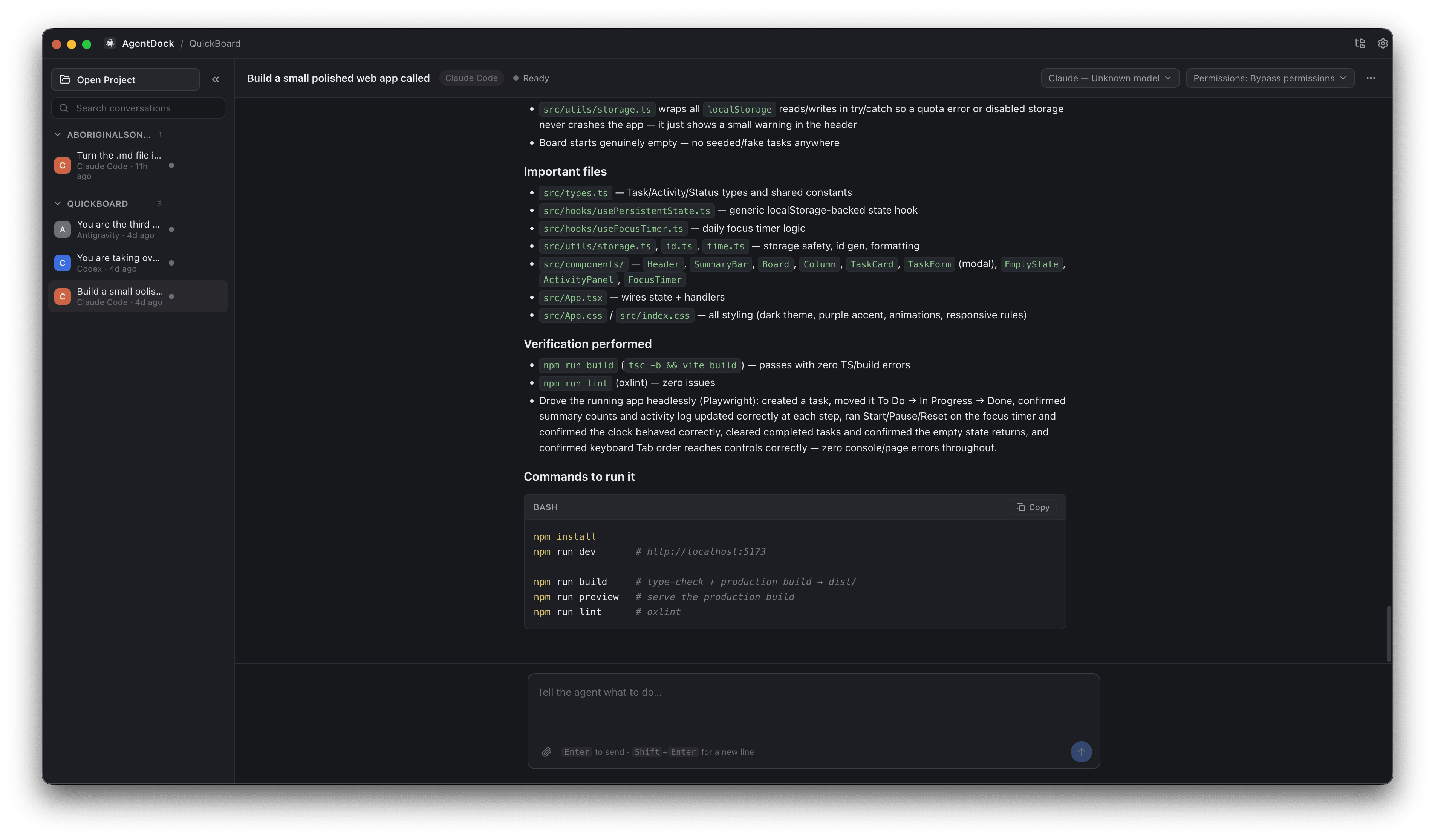Select 'Build a small polis...' conversation
1435x840 pixels.
click(x=138, y=296)
